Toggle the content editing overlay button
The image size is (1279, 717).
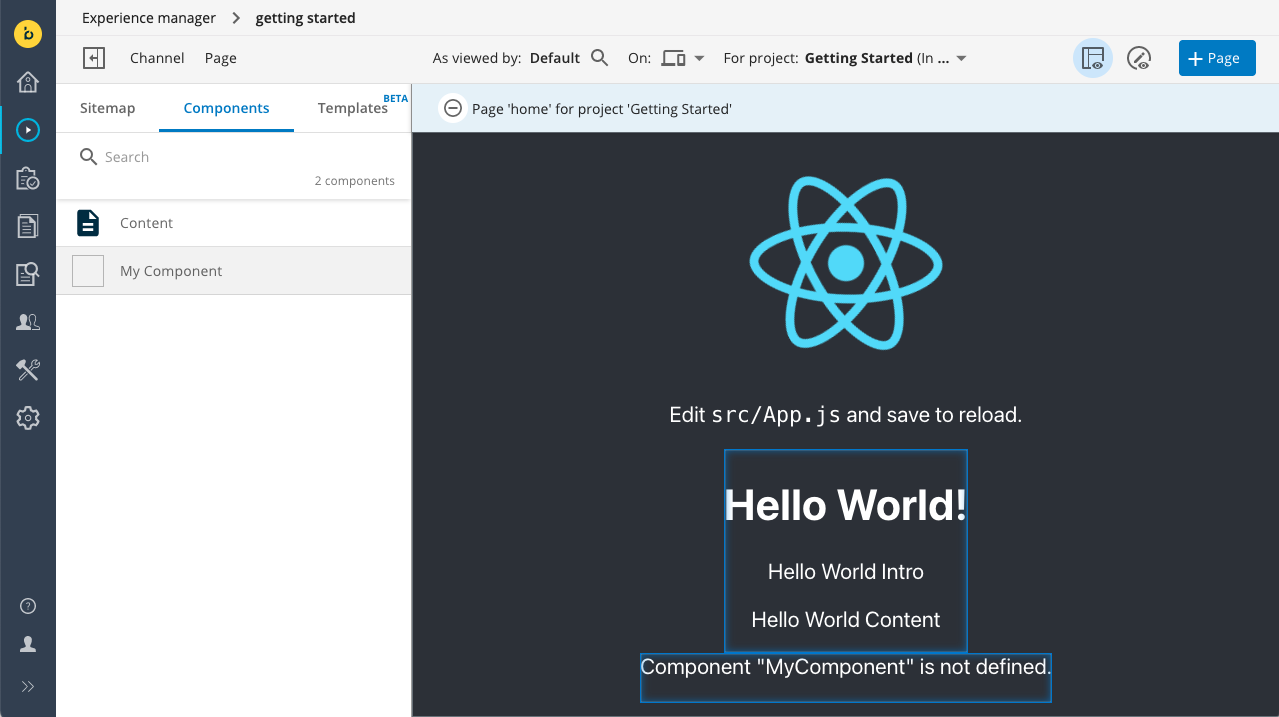1139,59
